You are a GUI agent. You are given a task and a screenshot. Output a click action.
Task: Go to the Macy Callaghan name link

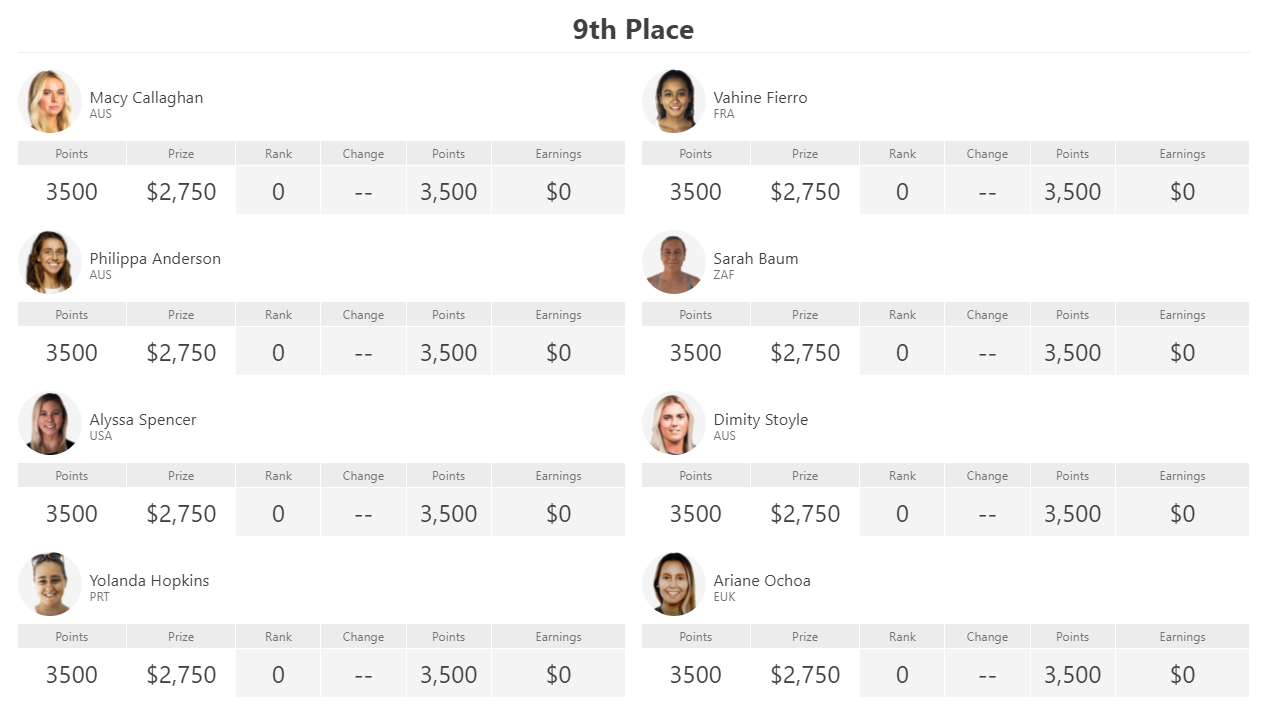(x=146, y=97)
